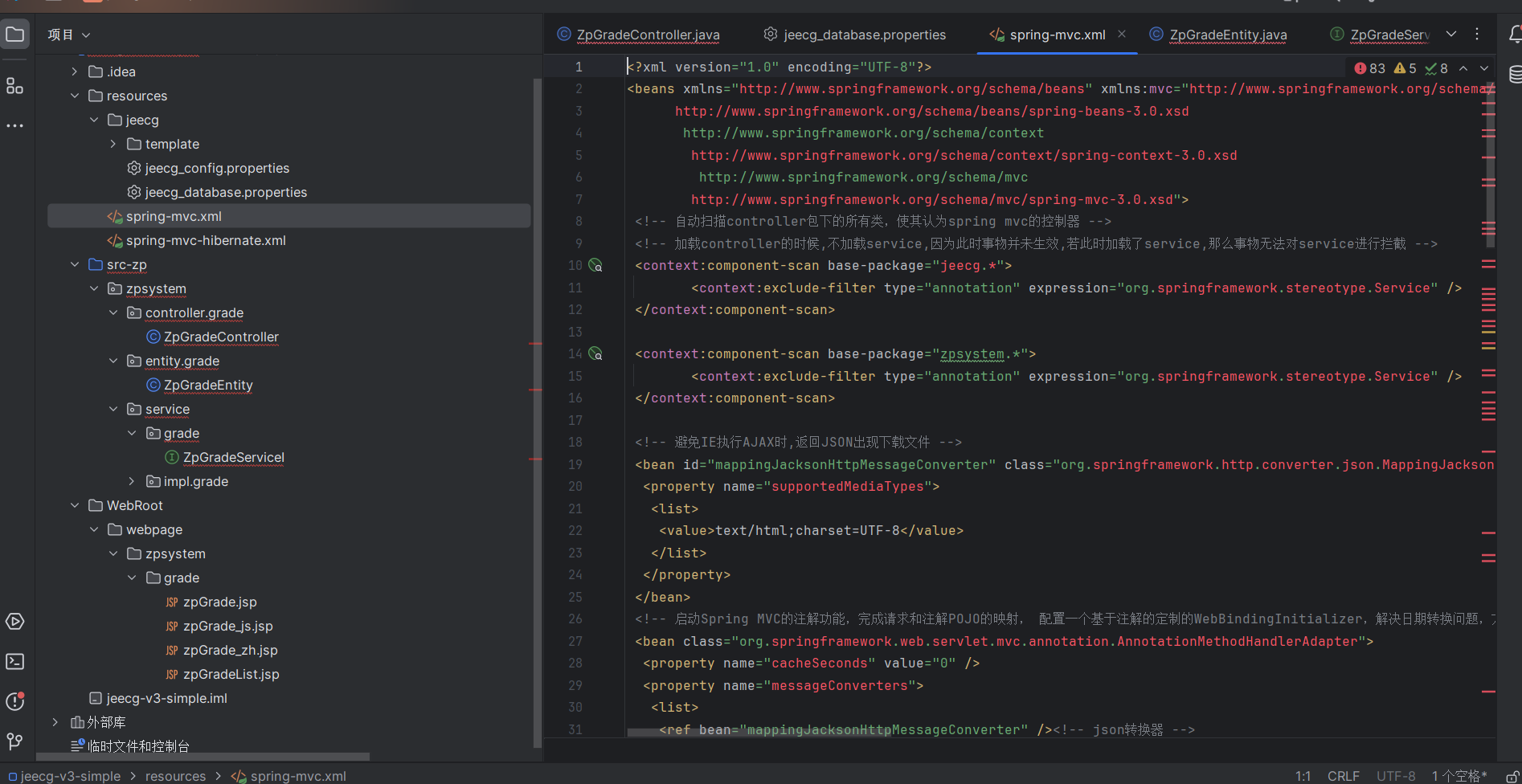Click editor vertical scrollbar thumb
The width and height of the screenshot is (1522, 784).
(1491, 163)
